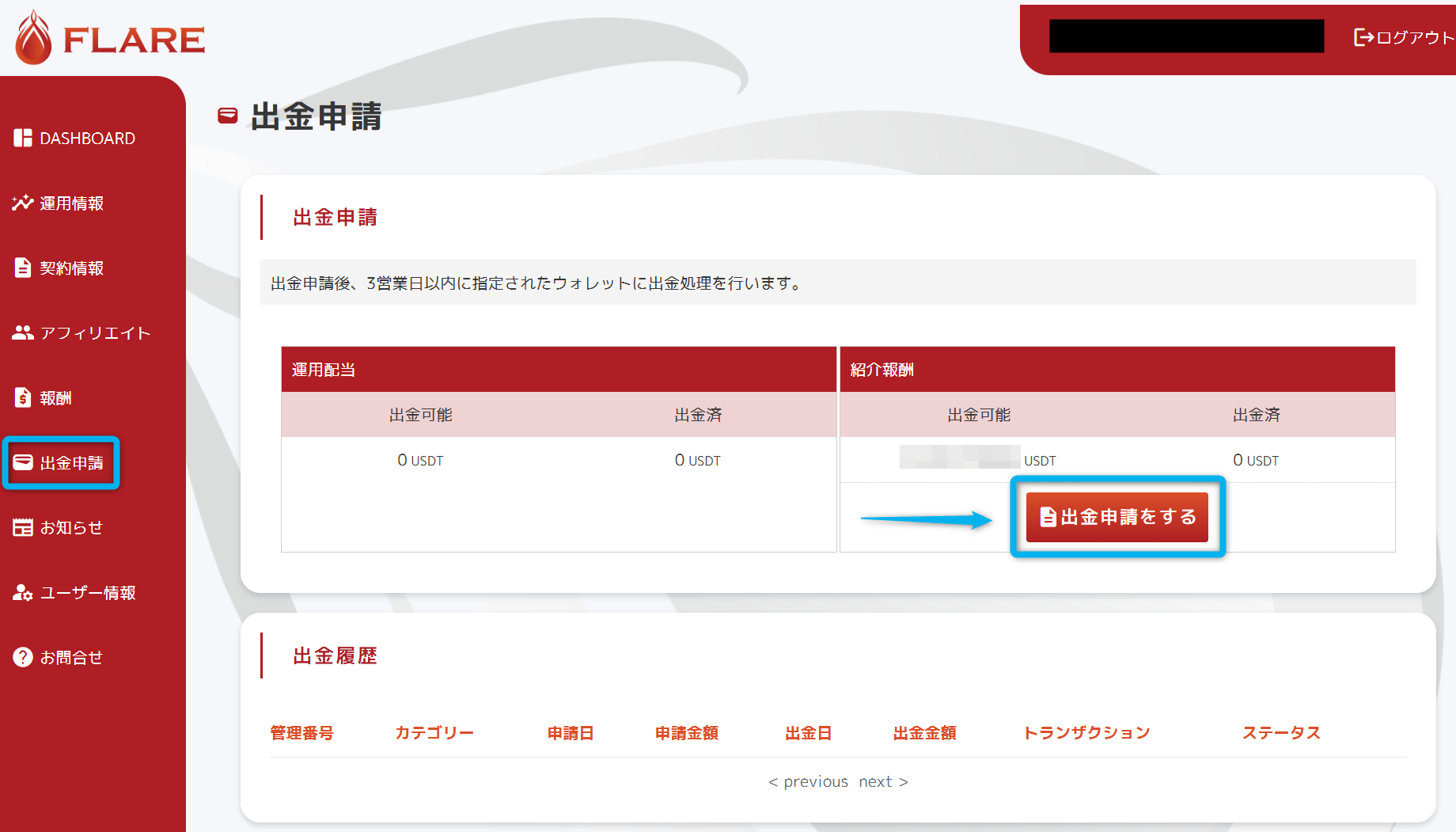Click the お知らせ news icon
This screenshot has width=1456, height=832.
coord(23,527)
